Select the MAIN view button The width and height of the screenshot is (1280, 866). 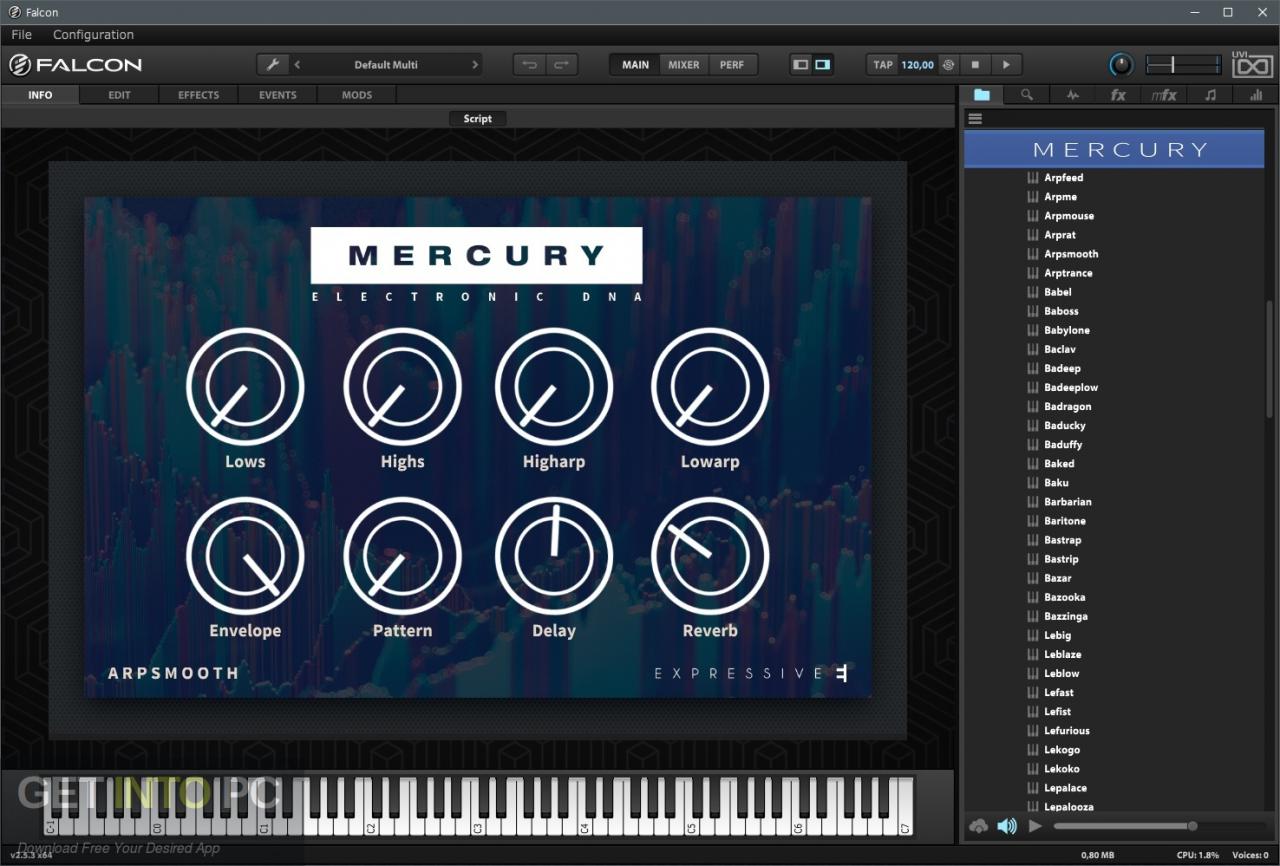coord(635,65)
